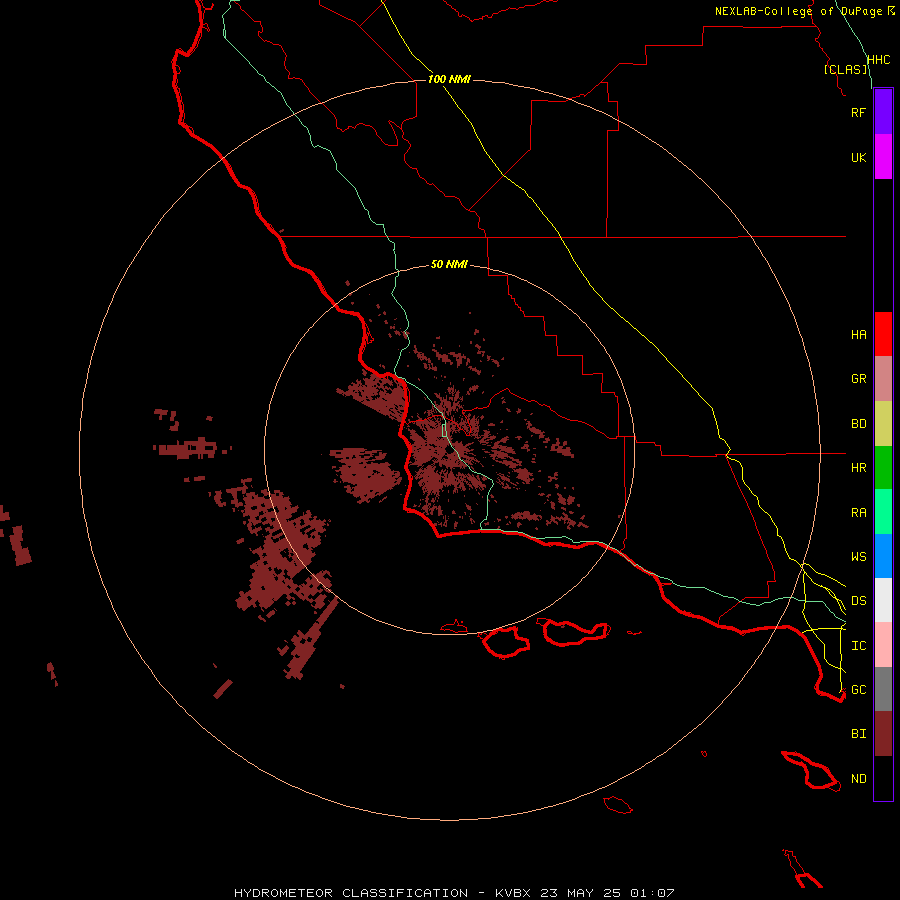The width and height of the screenshot is (900, 900).
Task: Click the ND legend label
Action: 858,779
